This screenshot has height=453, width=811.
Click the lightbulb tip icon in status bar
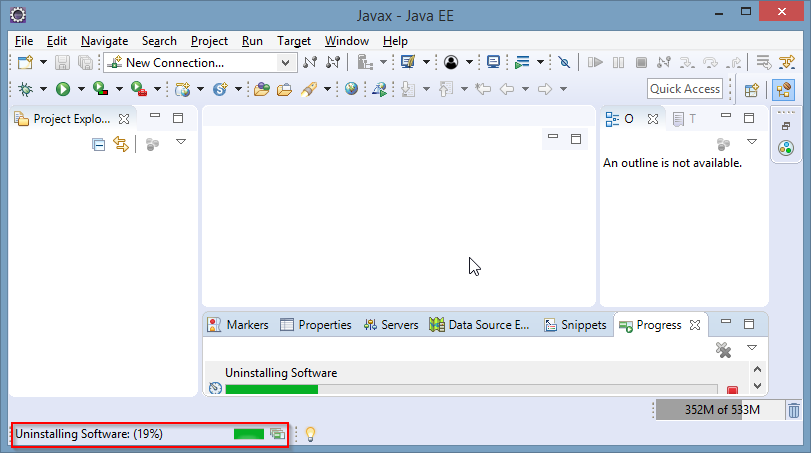coord(310,434)
